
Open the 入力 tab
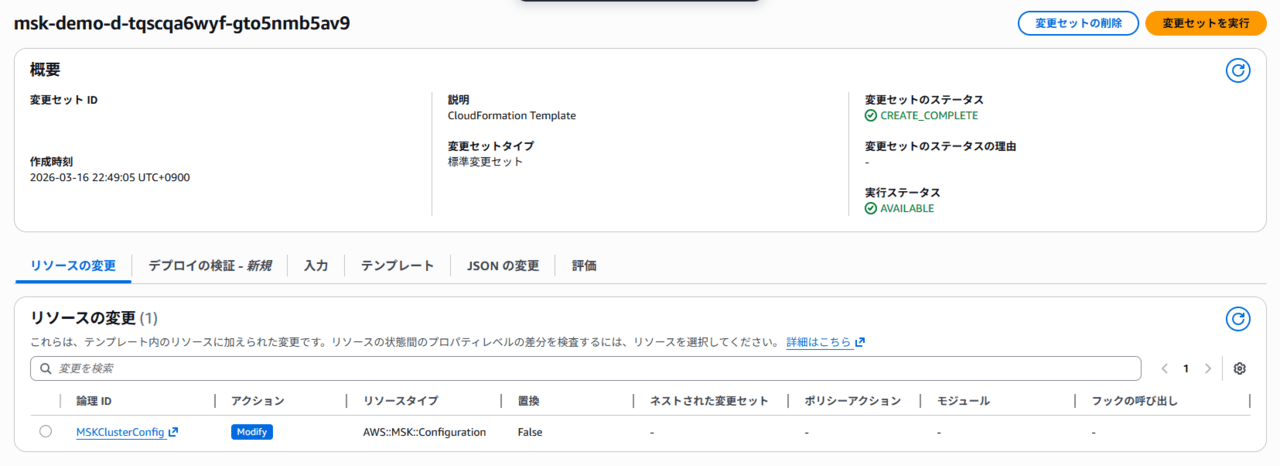316,266
